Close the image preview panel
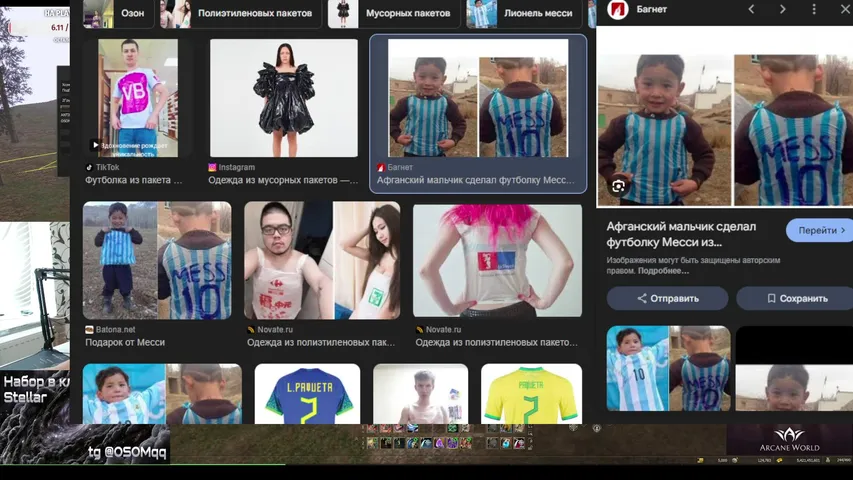Screen dimensions: 853x480 [845, 9]
